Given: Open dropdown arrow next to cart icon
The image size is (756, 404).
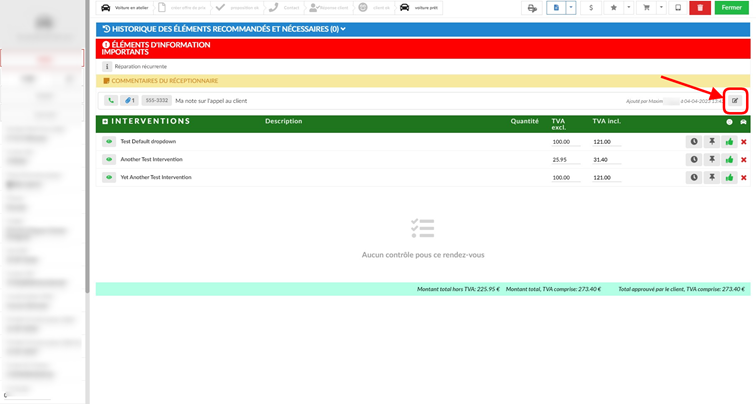Looking at the screenshot, I should point(661,8).
